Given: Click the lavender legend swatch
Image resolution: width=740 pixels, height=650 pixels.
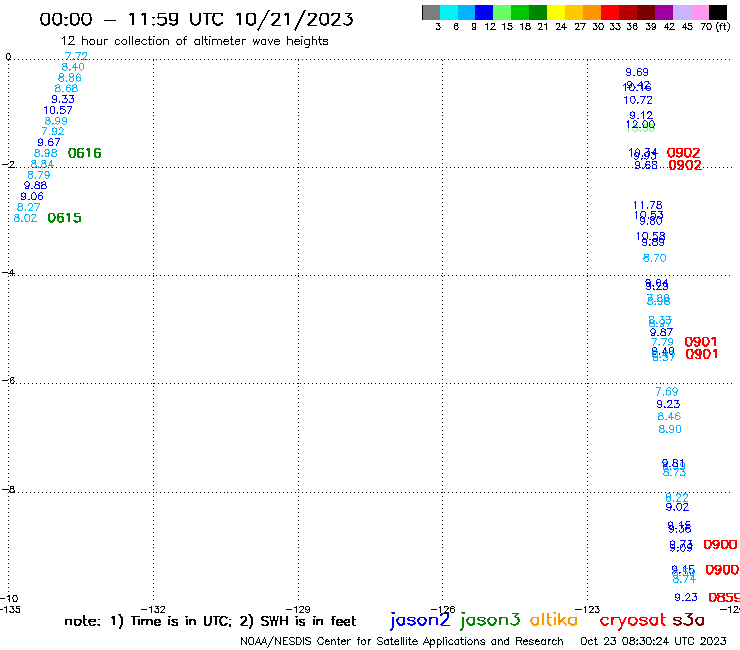Looking at the screenshot, I should pos(682,12).
